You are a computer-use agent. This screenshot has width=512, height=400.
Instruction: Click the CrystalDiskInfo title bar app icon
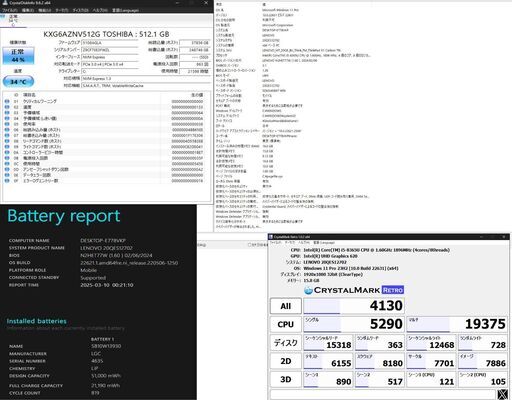[x=5, y=3]
